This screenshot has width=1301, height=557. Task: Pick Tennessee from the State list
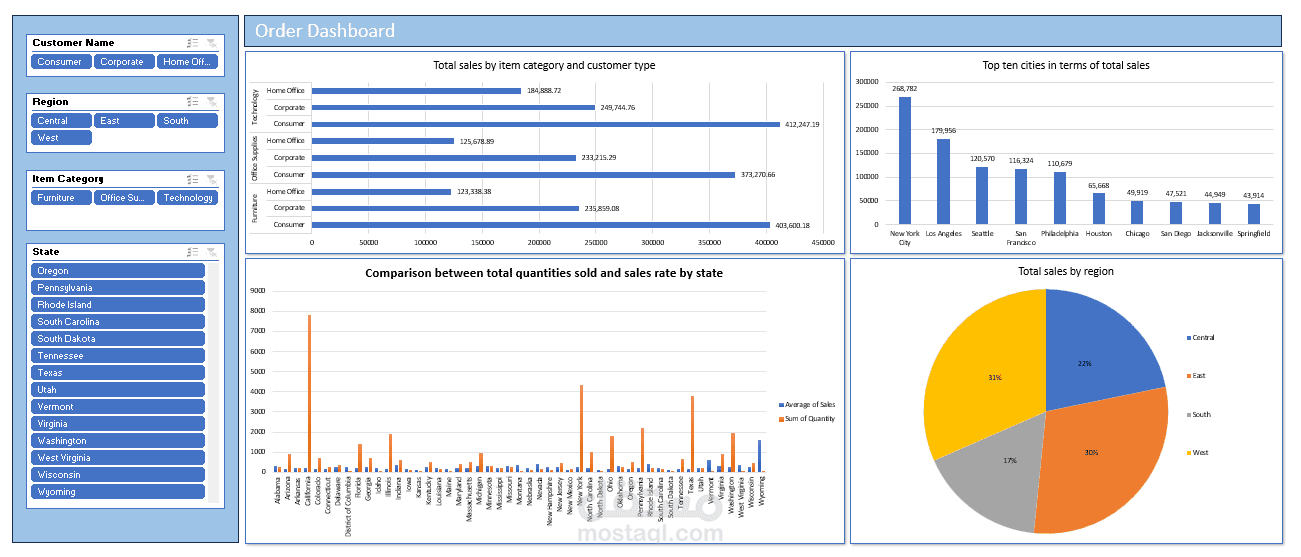118,356
